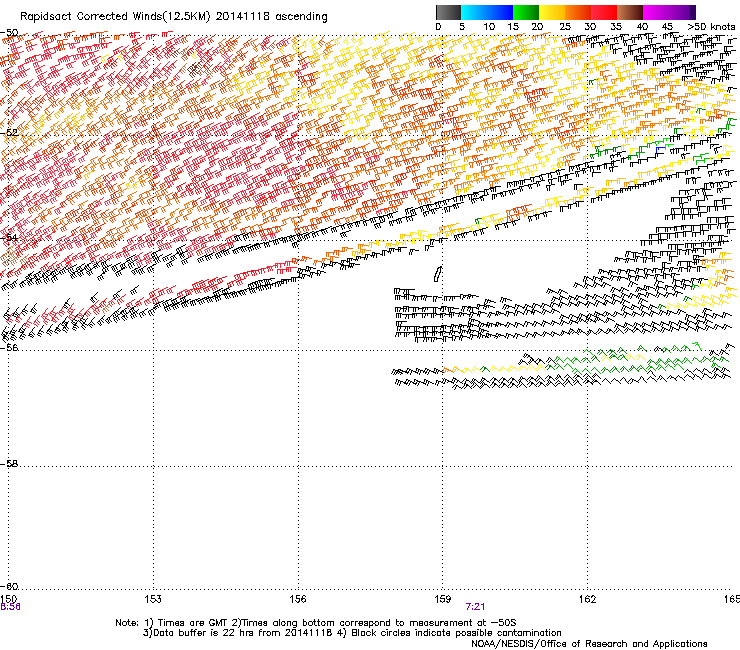Click the yellow 20-25 knots color swatch
Viewport: 740px width, 650px height.
[x=552, y=12]
